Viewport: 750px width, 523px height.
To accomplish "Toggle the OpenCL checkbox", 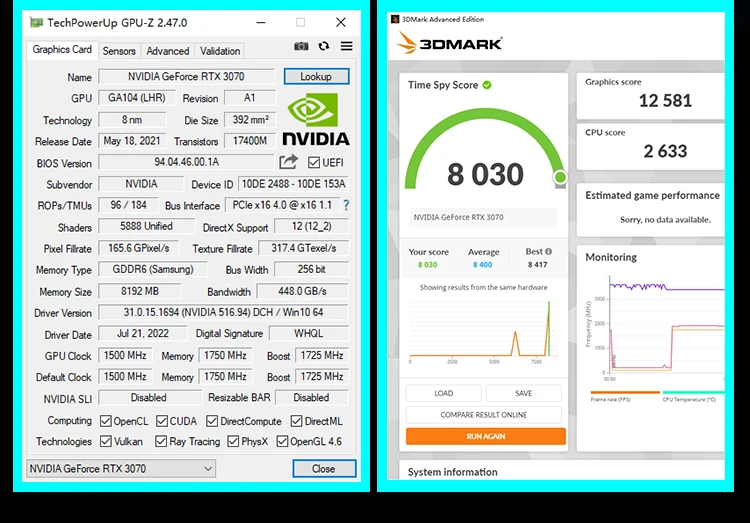I will (106, 421).
